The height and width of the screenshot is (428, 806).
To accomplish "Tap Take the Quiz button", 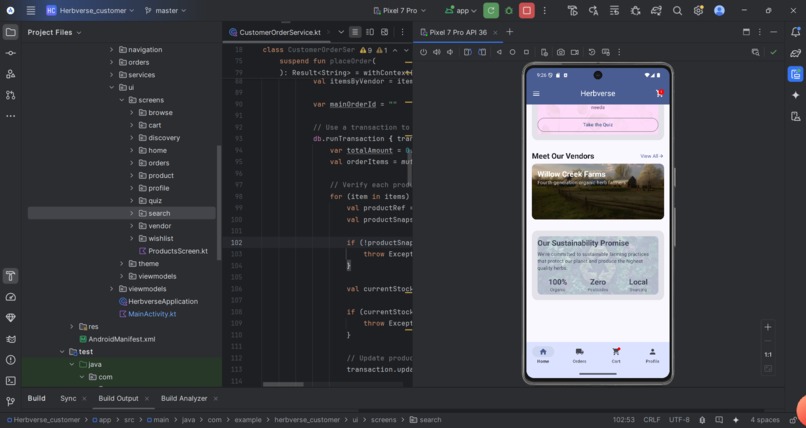I will (x=598, y=125).
